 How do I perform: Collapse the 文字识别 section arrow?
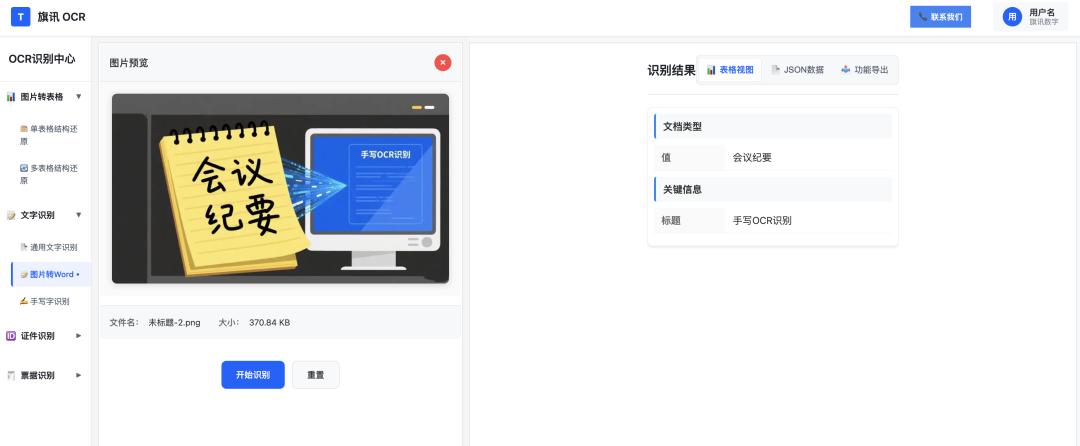pyautogui.click(x=79, y=215)
